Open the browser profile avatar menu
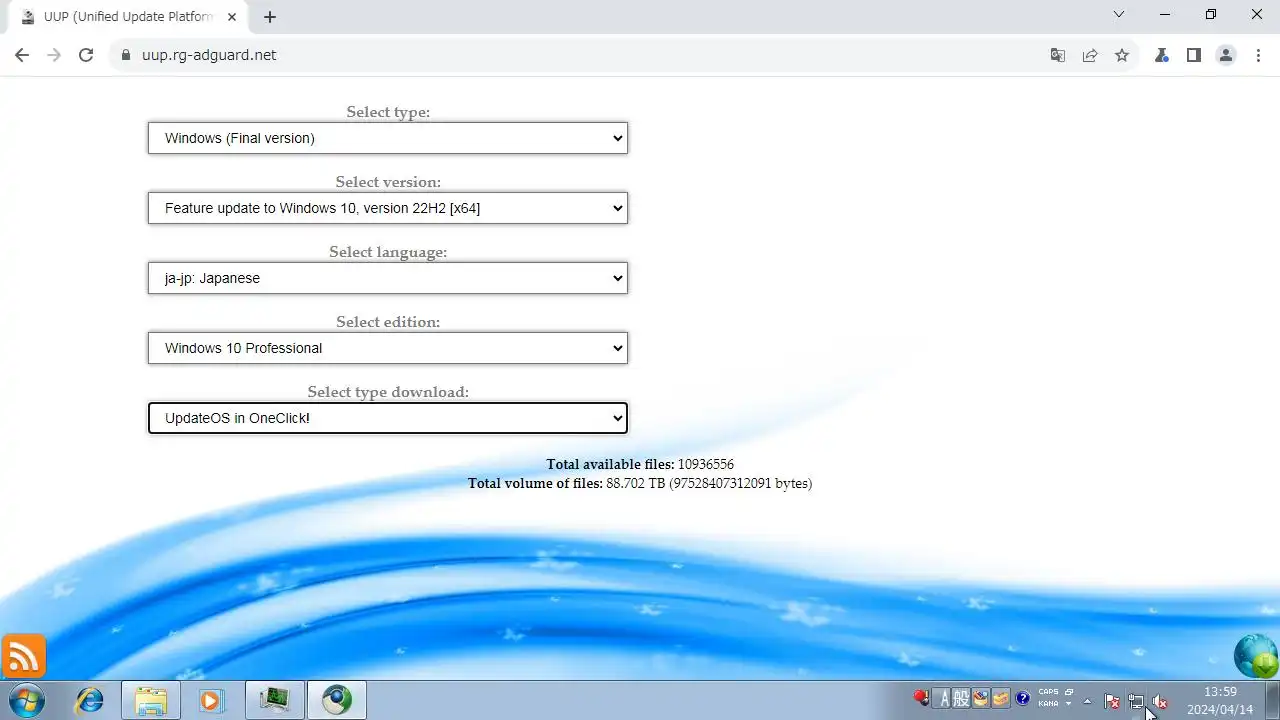 [x=1225, y=55]
